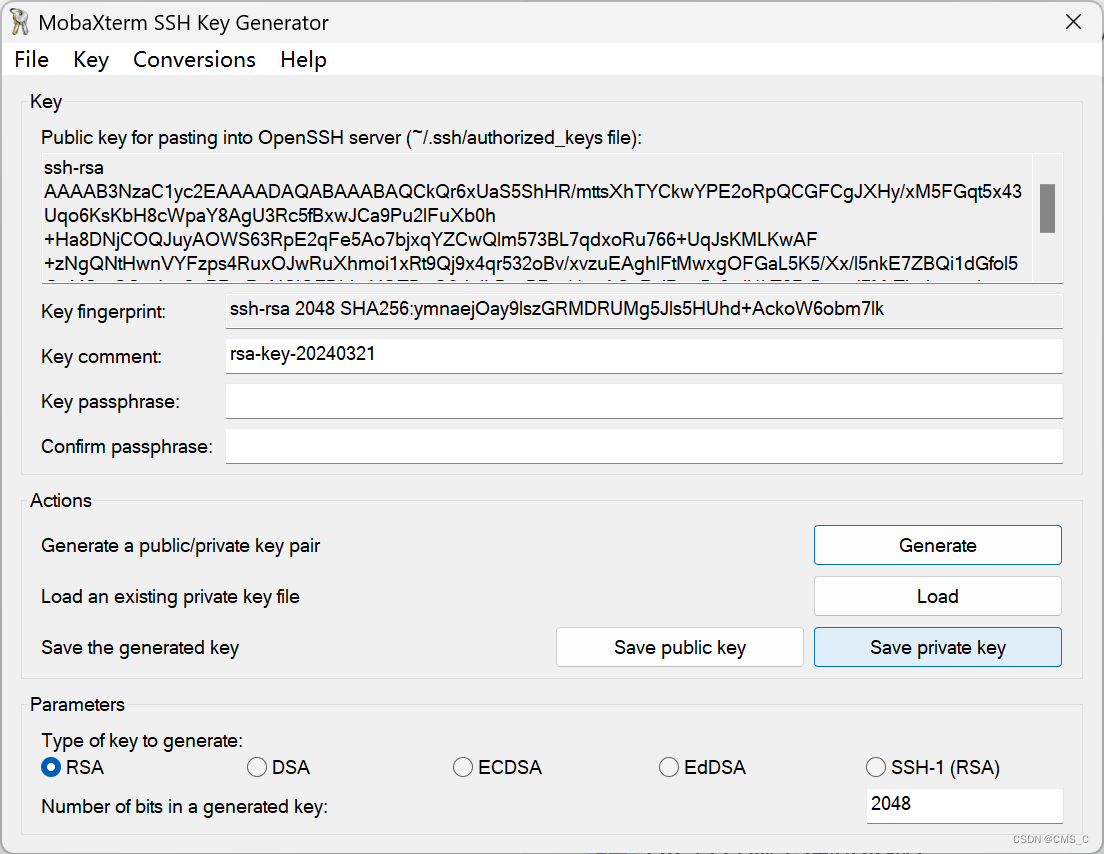
Task: Open the Conversions menu
Action: [x=194, y=60]
